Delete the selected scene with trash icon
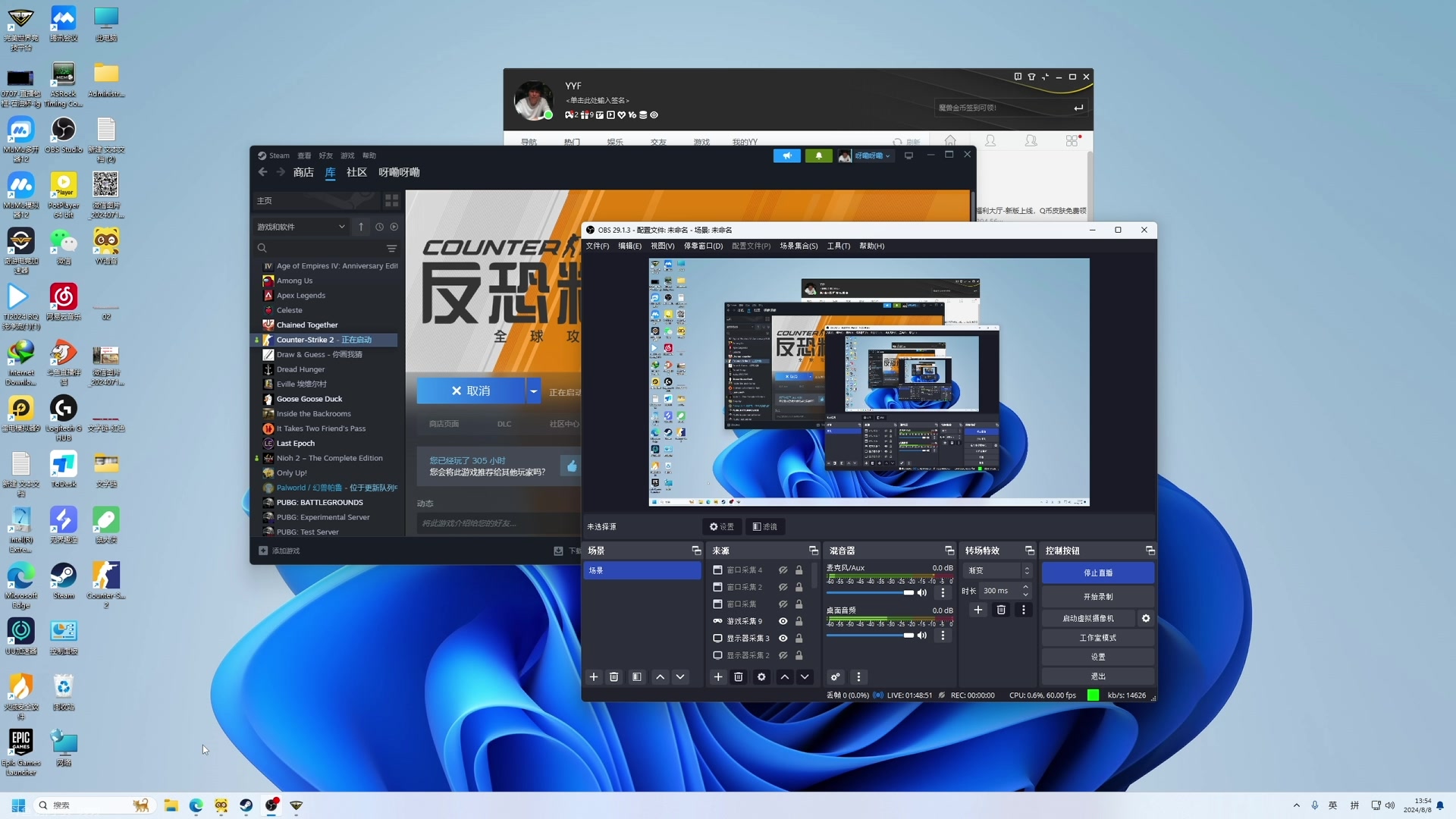 click(x=614, y=677)
